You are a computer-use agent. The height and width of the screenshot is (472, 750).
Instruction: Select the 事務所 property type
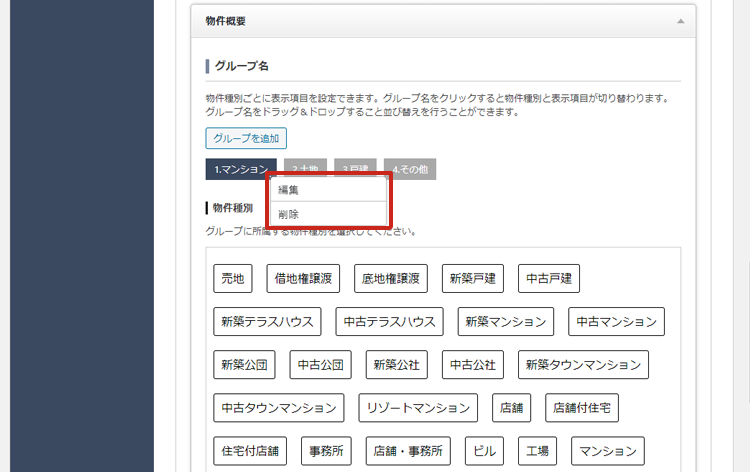pyautogui.click(x=326, y=451)
